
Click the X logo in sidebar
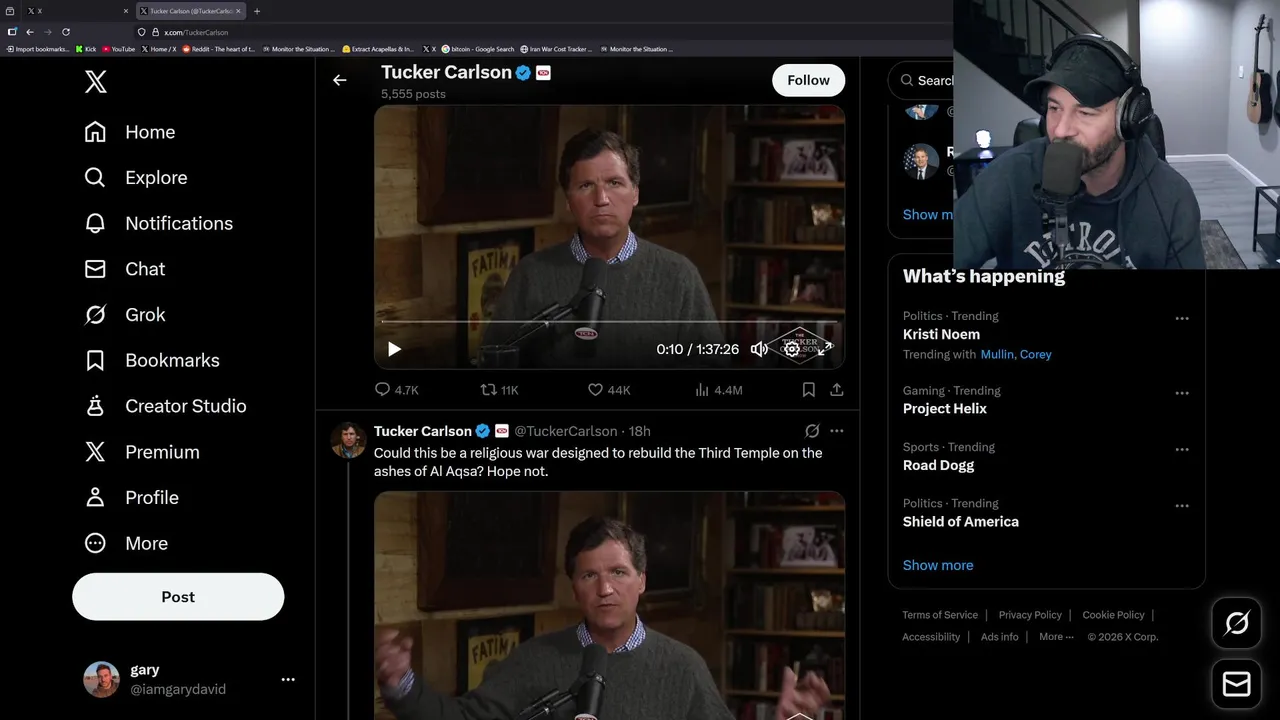click(x=96, y=82)
